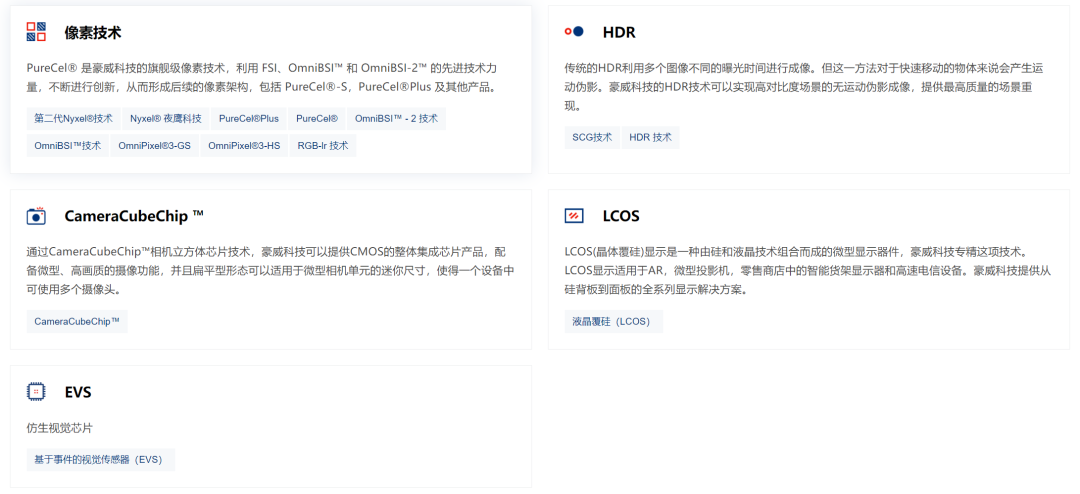
Task: Click the LCOS card heading
Action: click(x=621, y=216)
